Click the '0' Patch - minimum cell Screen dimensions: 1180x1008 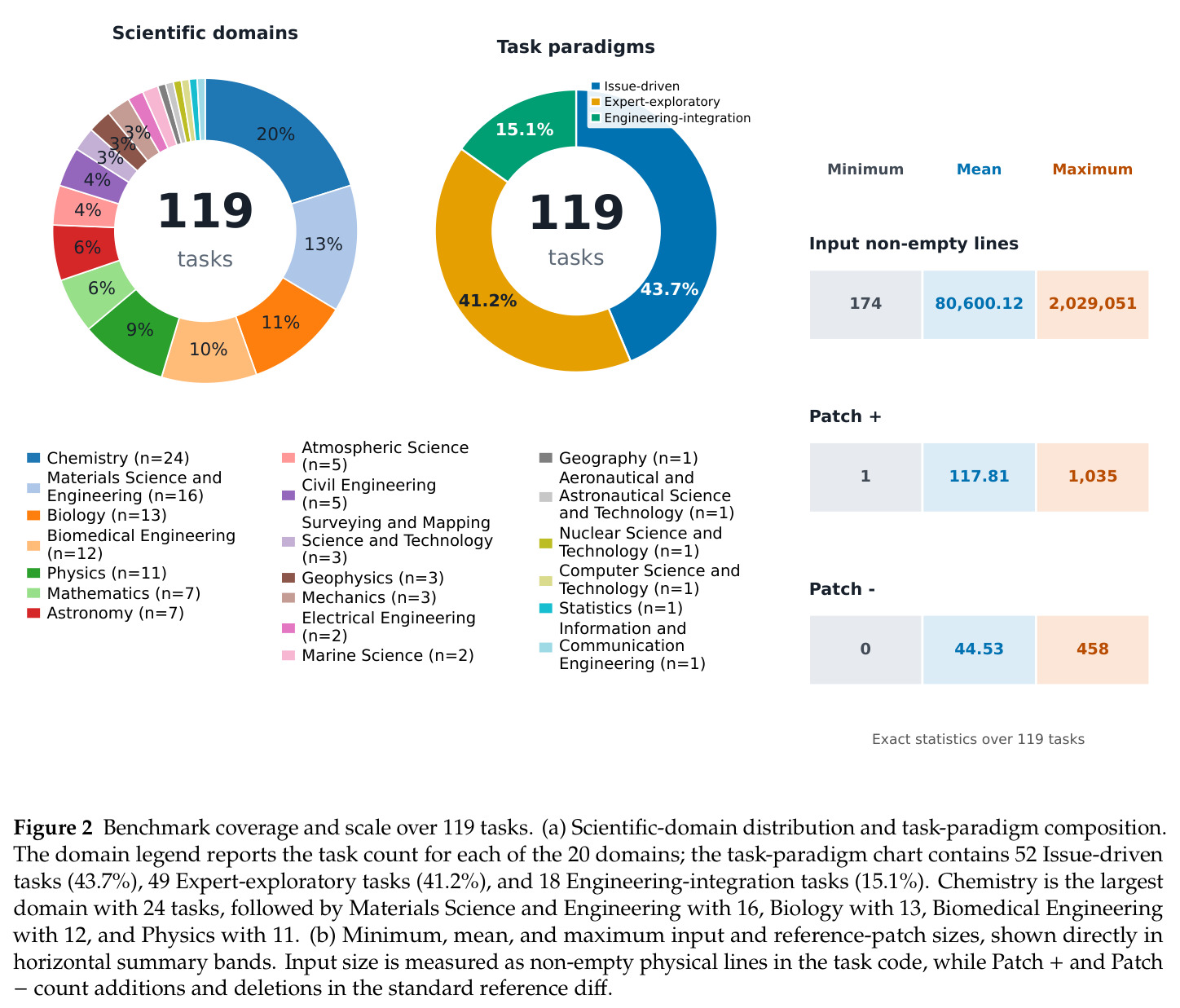[x=865, y=649]
